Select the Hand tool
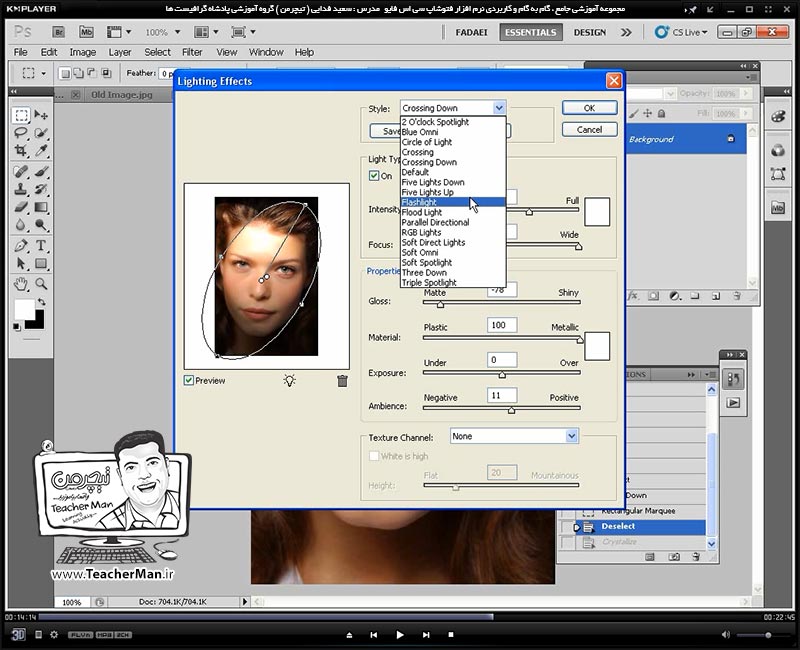The height and width of the screenshot is (650, 800). click(x=21, y=284)
